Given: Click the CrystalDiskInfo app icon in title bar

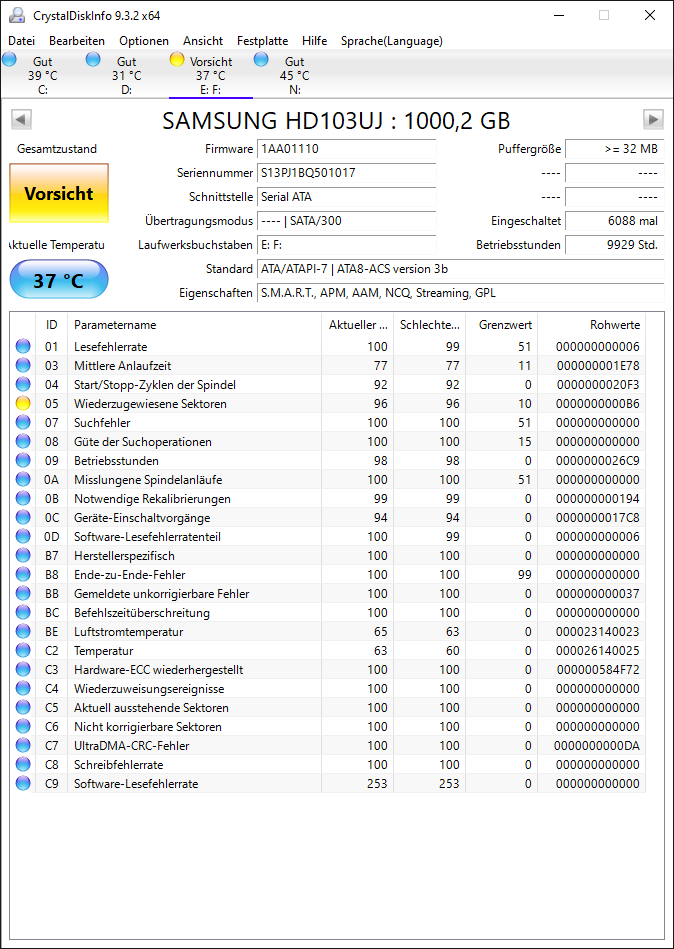Looking at the screenshot, I should 18,15.
